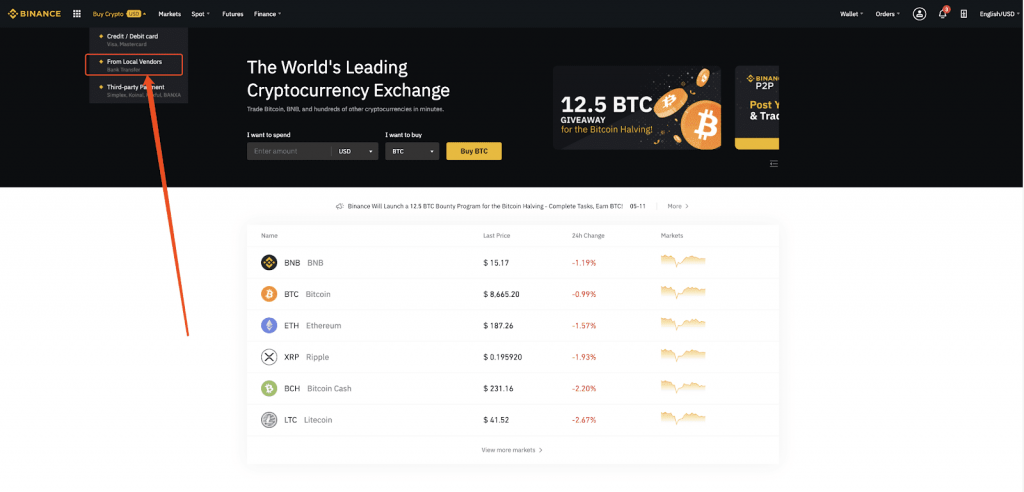The image size is (1024, 492).
Task: Open the user account profile icon
Action: coord(919,14)
